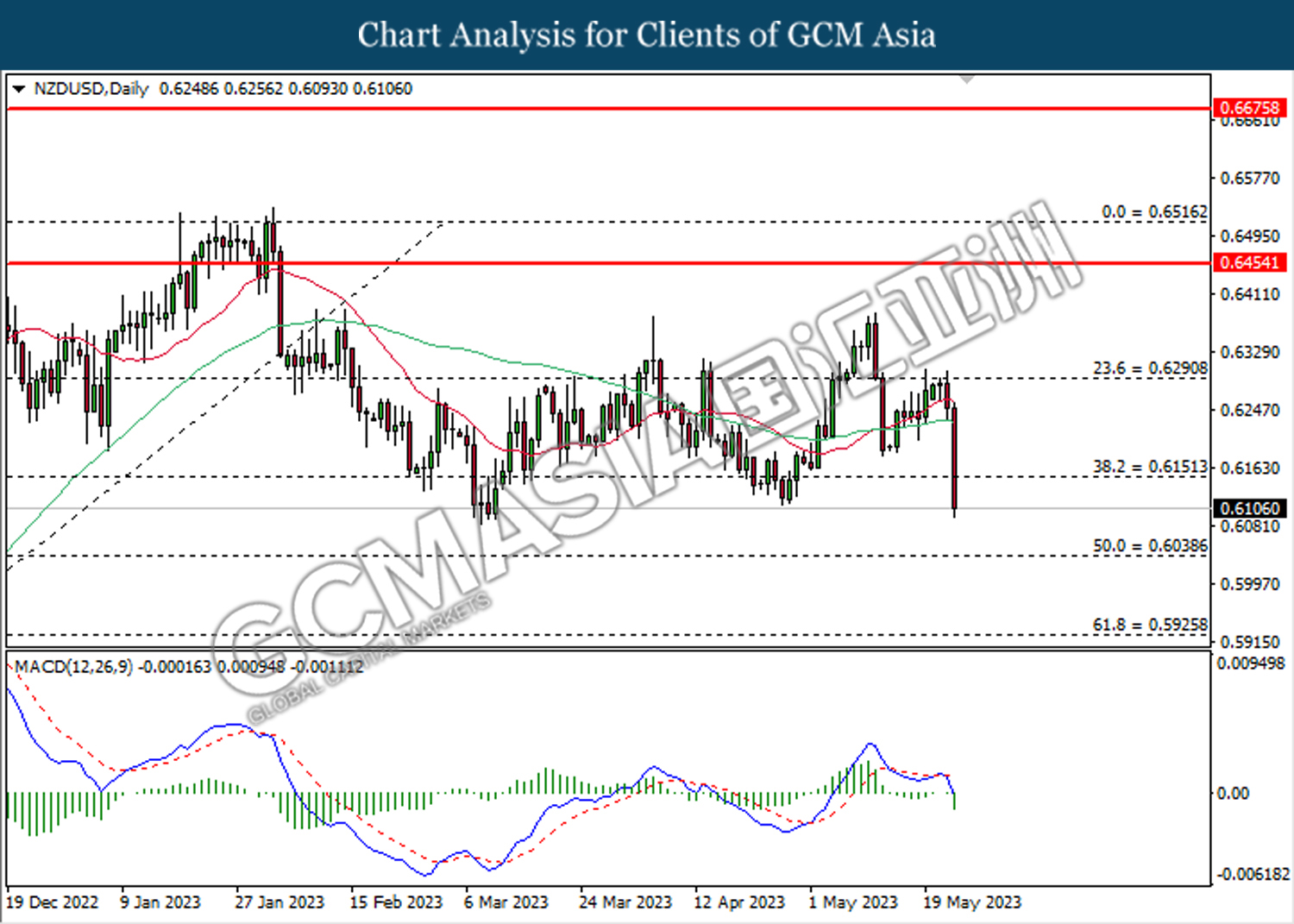Click the 1 May 2023 date label
This screenshot has height=924, width=1294.
coord(852,902)
